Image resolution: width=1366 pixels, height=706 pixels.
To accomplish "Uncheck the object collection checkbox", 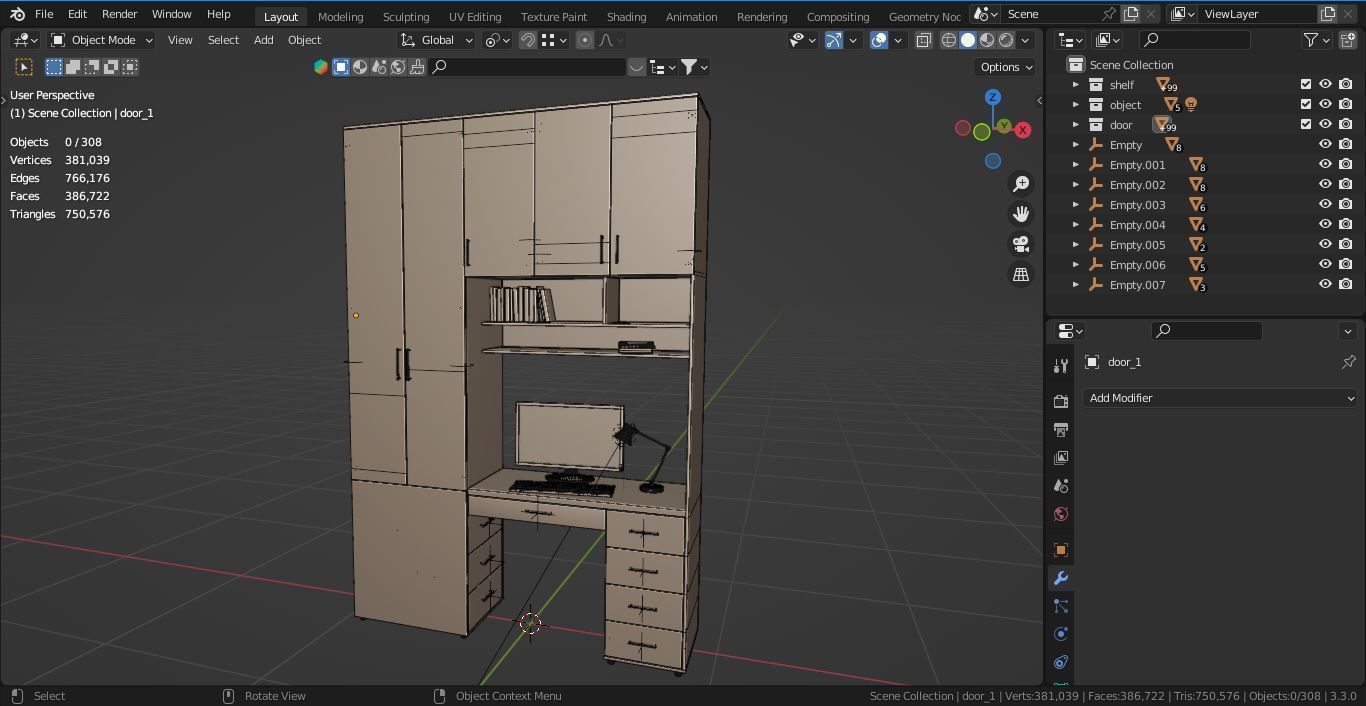I will click(x=1306, y=105).
